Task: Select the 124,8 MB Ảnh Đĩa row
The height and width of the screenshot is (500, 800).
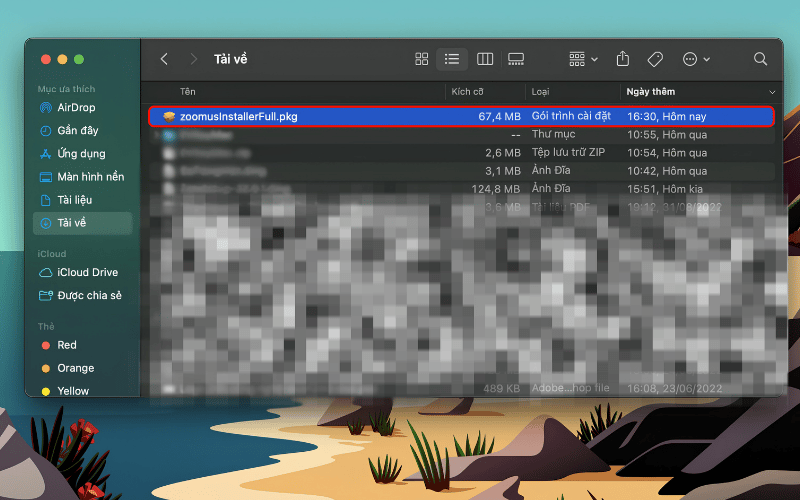Action: click(461, 189)
